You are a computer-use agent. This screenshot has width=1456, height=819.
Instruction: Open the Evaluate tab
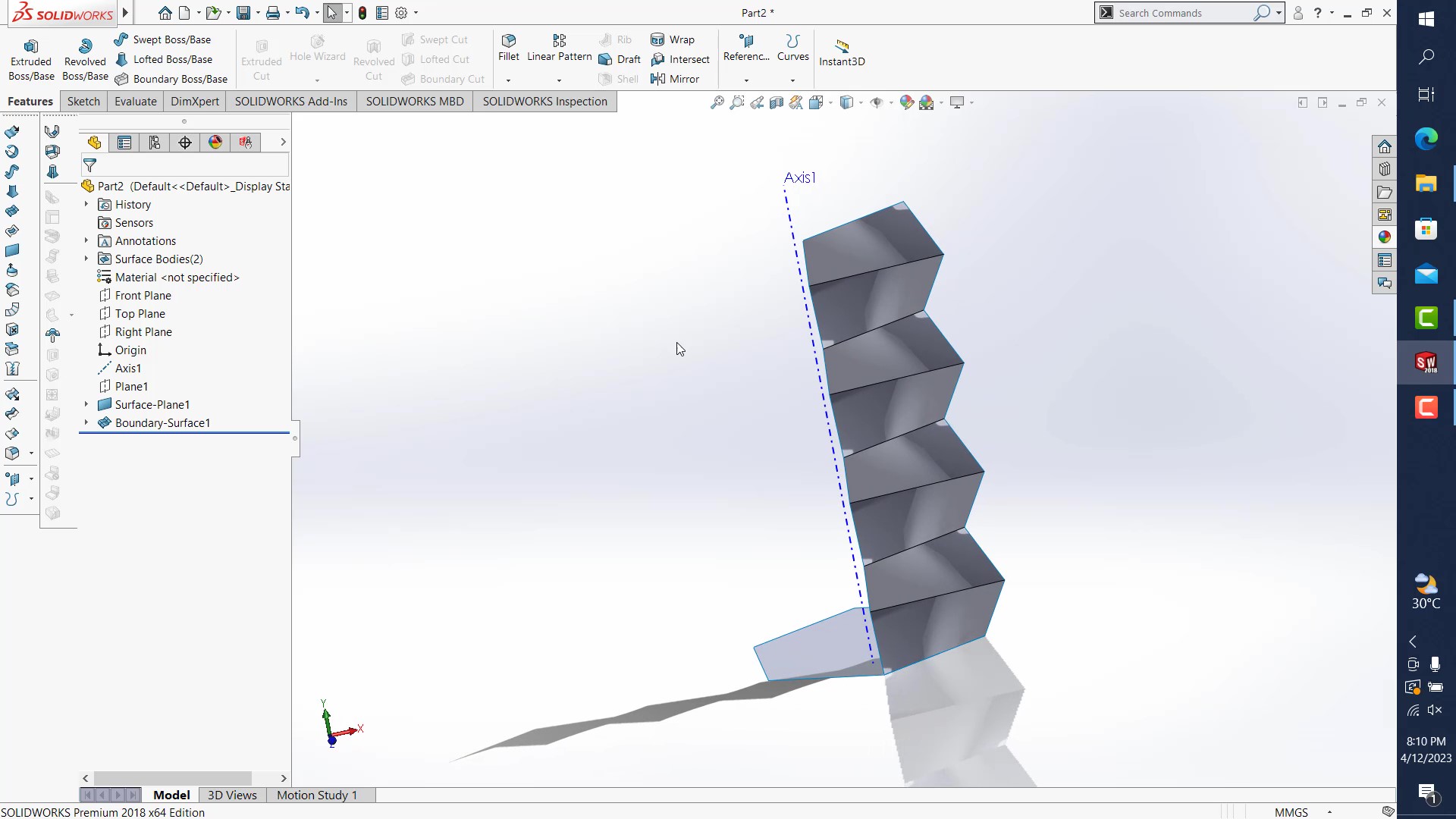tap(135, 102)
